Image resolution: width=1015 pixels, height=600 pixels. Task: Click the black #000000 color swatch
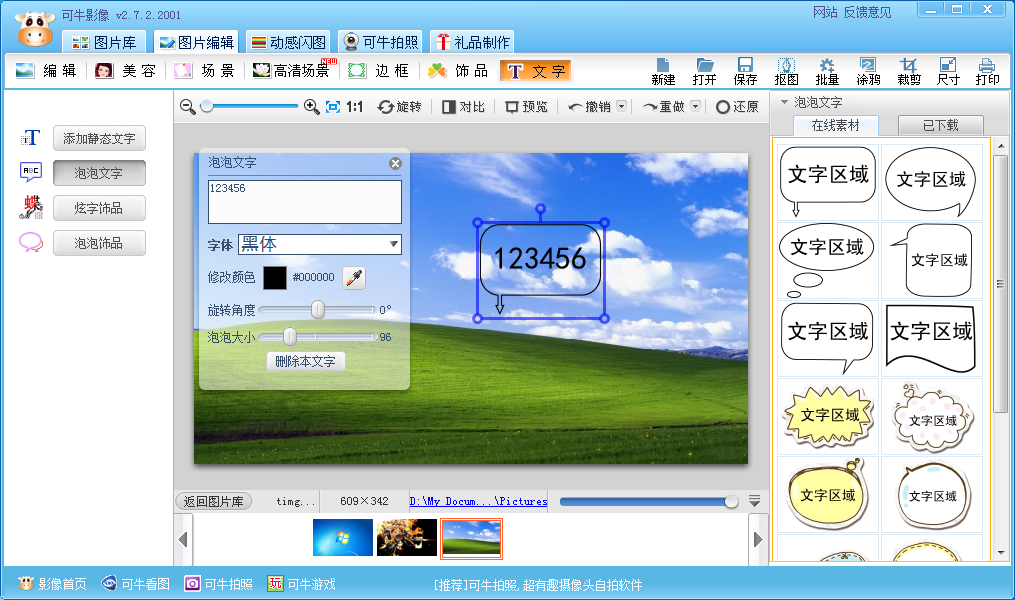pyautogui.click(x=275, y=278)
